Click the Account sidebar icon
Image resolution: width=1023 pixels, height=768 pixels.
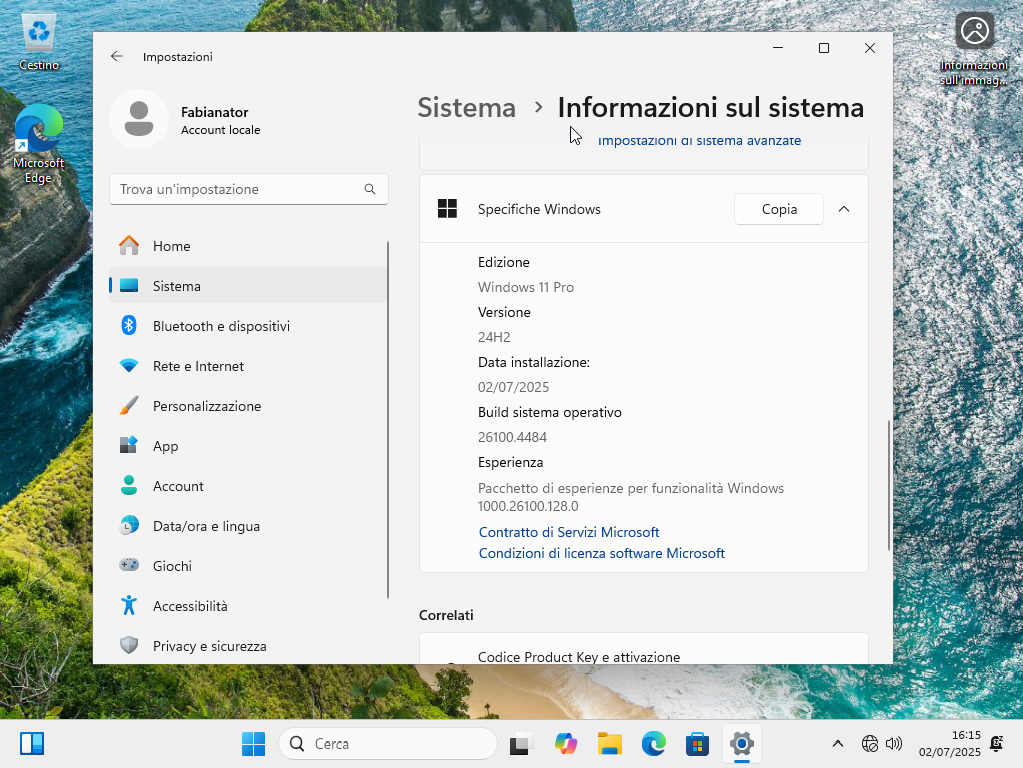[x=129, y=485]
